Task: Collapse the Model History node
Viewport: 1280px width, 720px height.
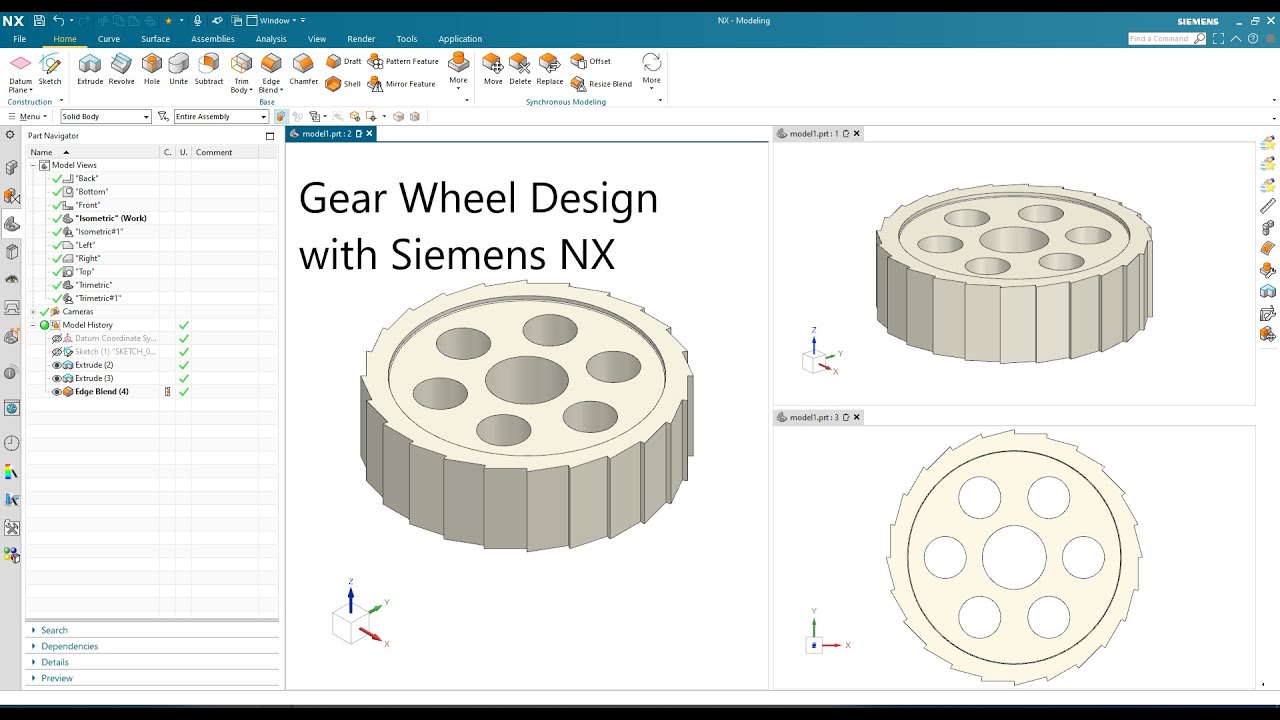Action: pyautogui.click(x=32, y=325)
